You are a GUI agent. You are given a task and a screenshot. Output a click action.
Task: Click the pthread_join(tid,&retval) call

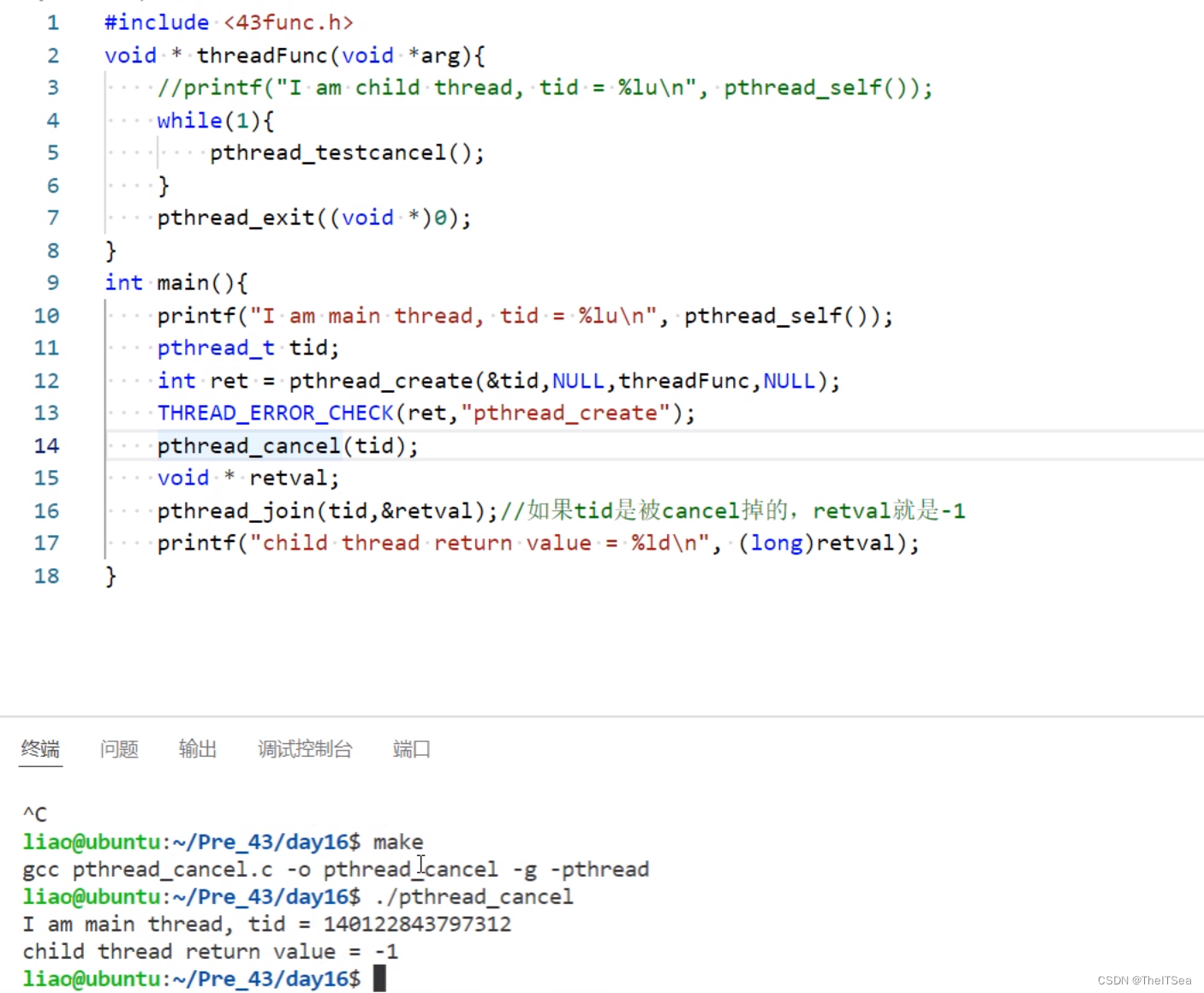tap(327, 510)
